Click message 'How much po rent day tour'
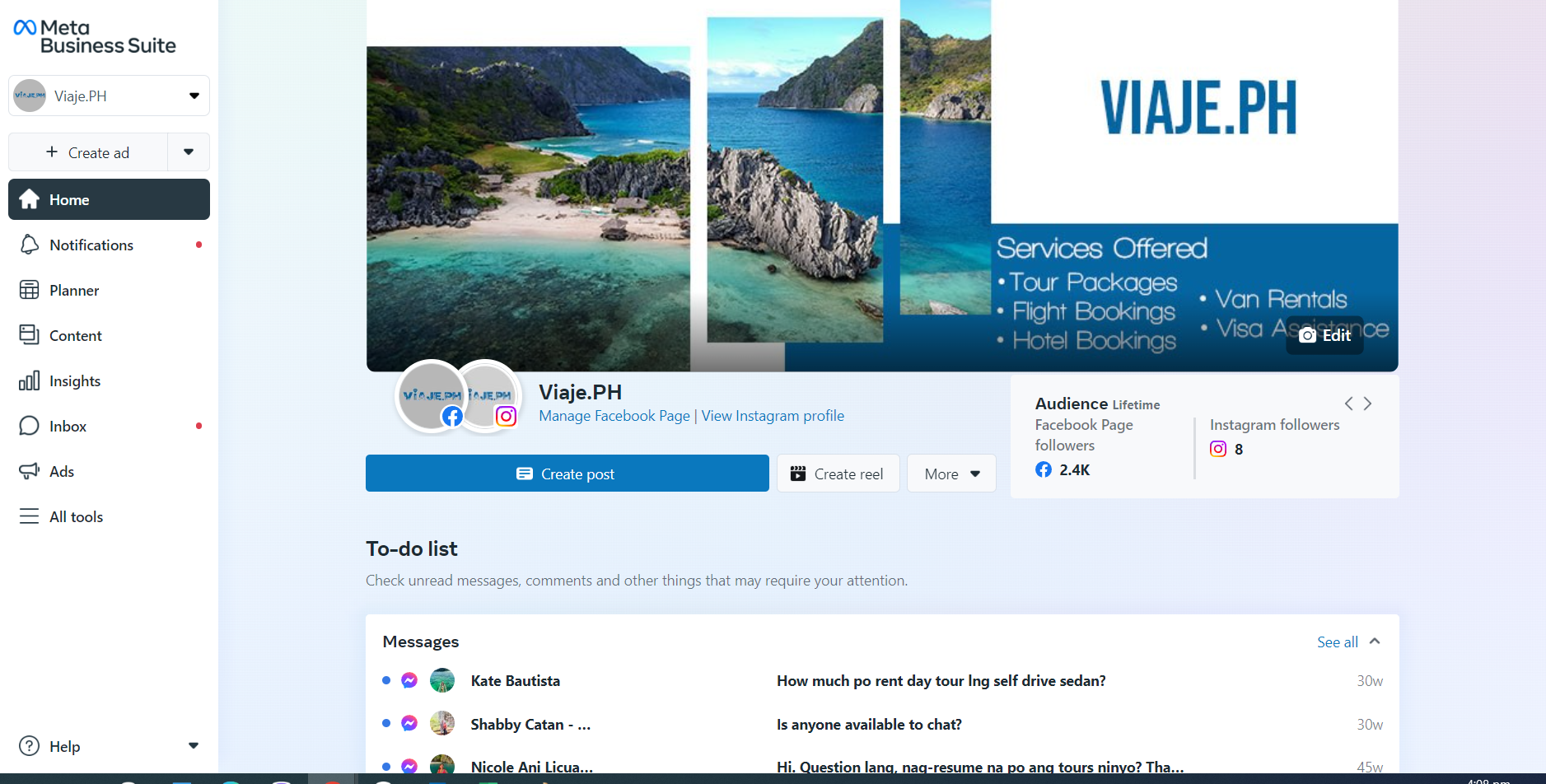 click(x=941, y=681)
